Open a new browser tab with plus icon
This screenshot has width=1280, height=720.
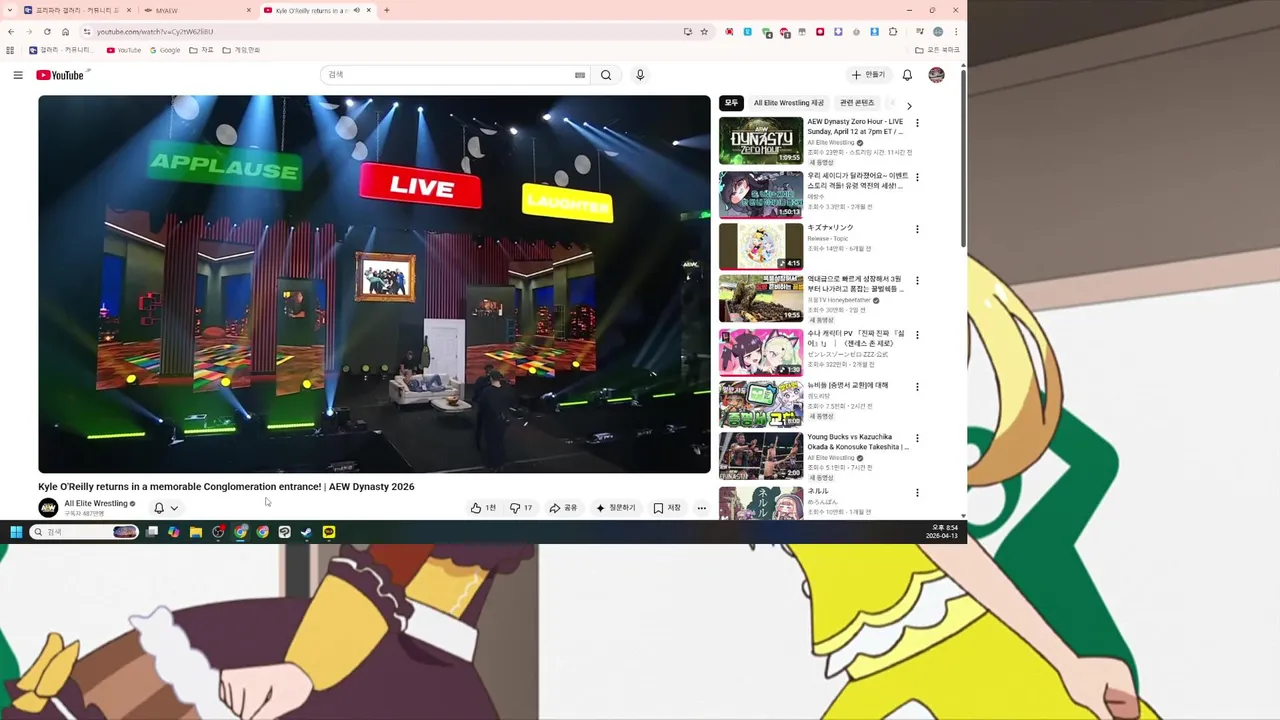(x=387, y=10)
